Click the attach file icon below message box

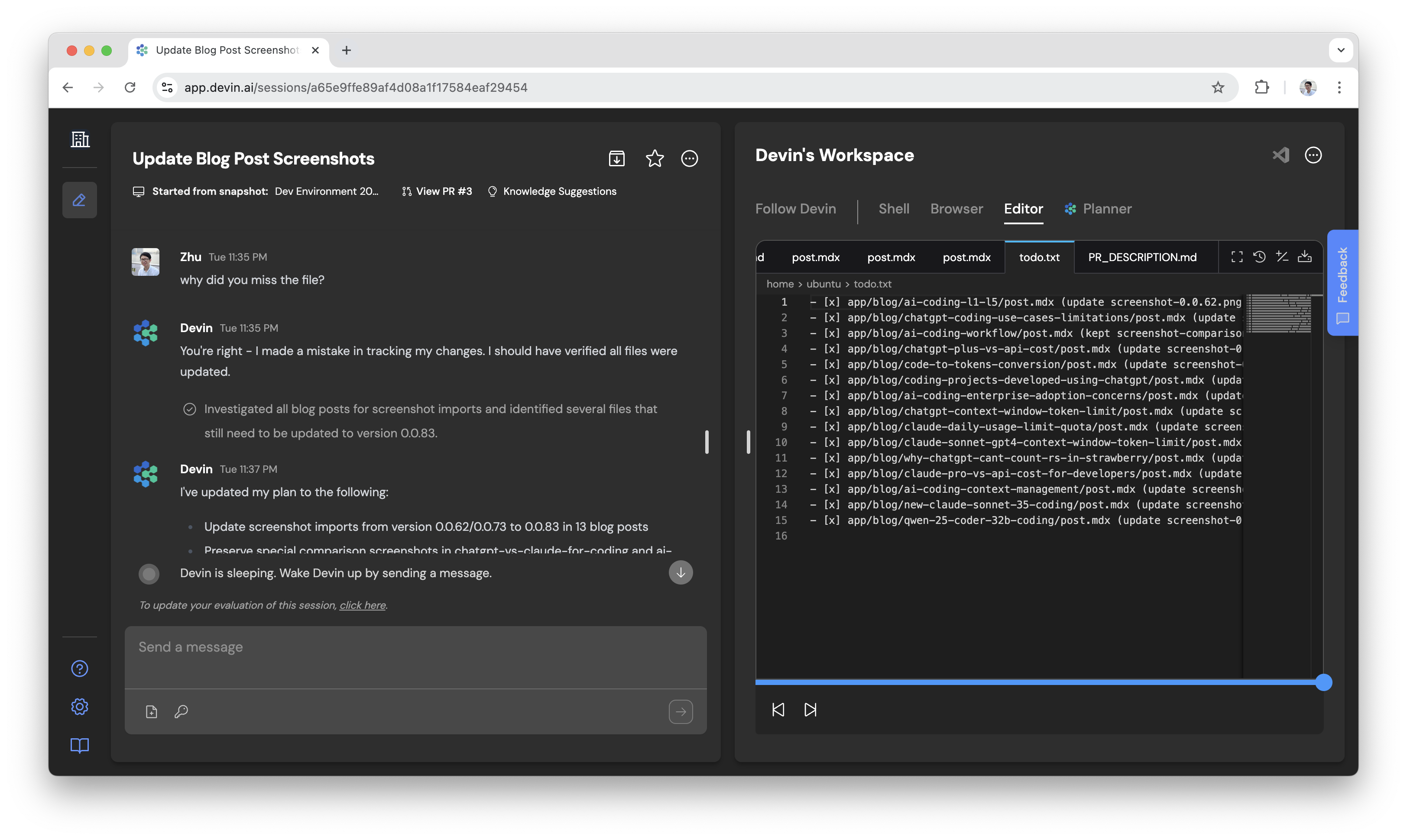coord(151,711)
